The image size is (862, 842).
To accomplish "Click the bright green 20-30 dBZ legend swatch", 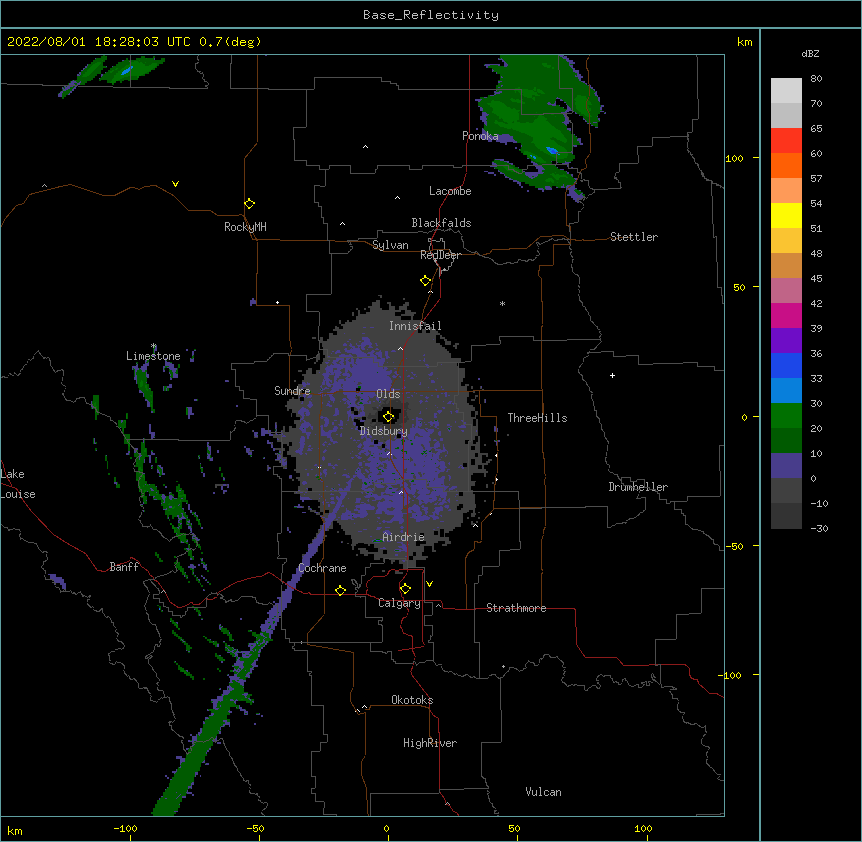I will click(786, 416).
